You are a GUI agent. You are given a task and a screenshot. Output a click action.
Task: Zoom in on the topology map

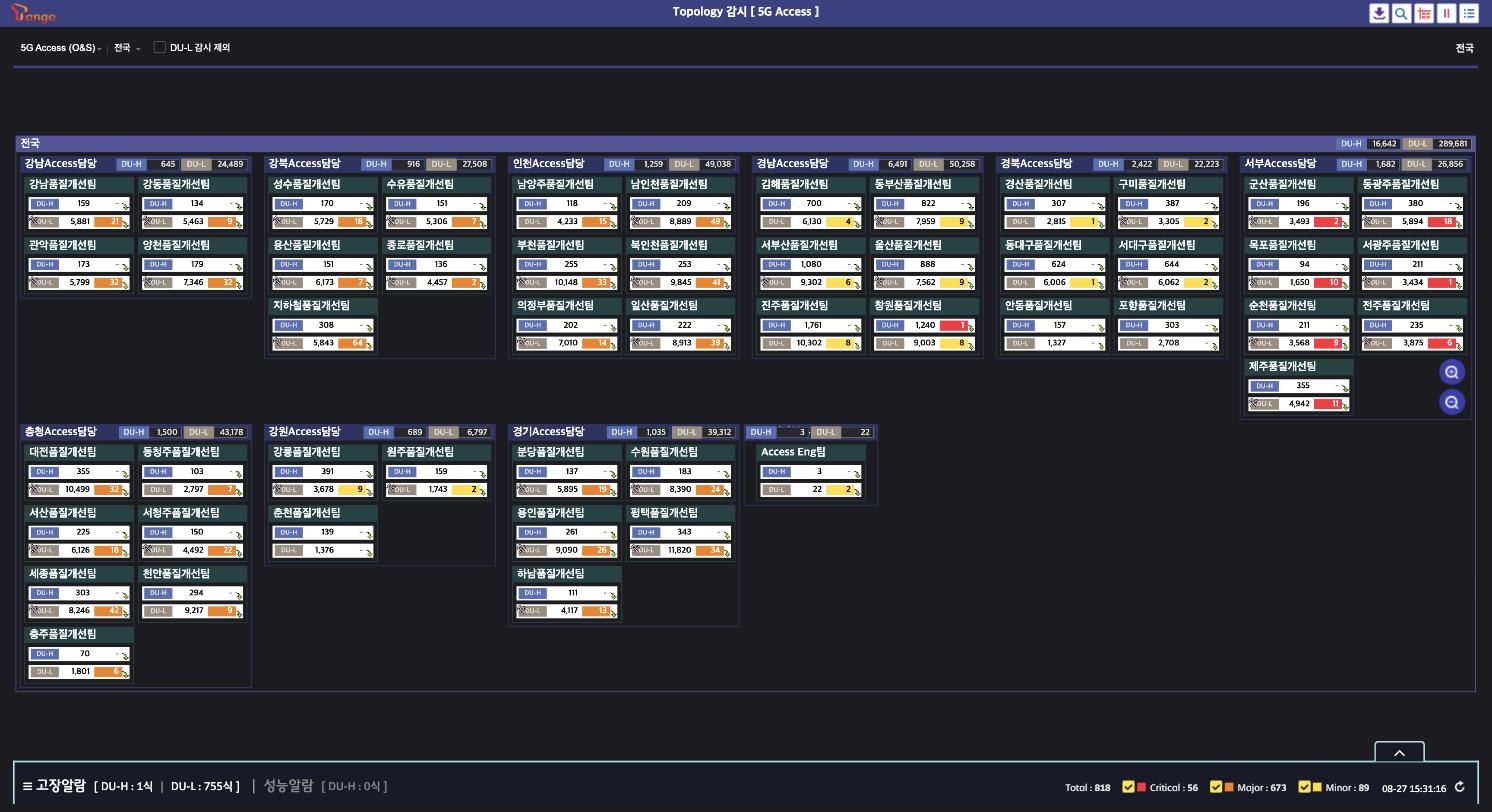point(1452,372)
